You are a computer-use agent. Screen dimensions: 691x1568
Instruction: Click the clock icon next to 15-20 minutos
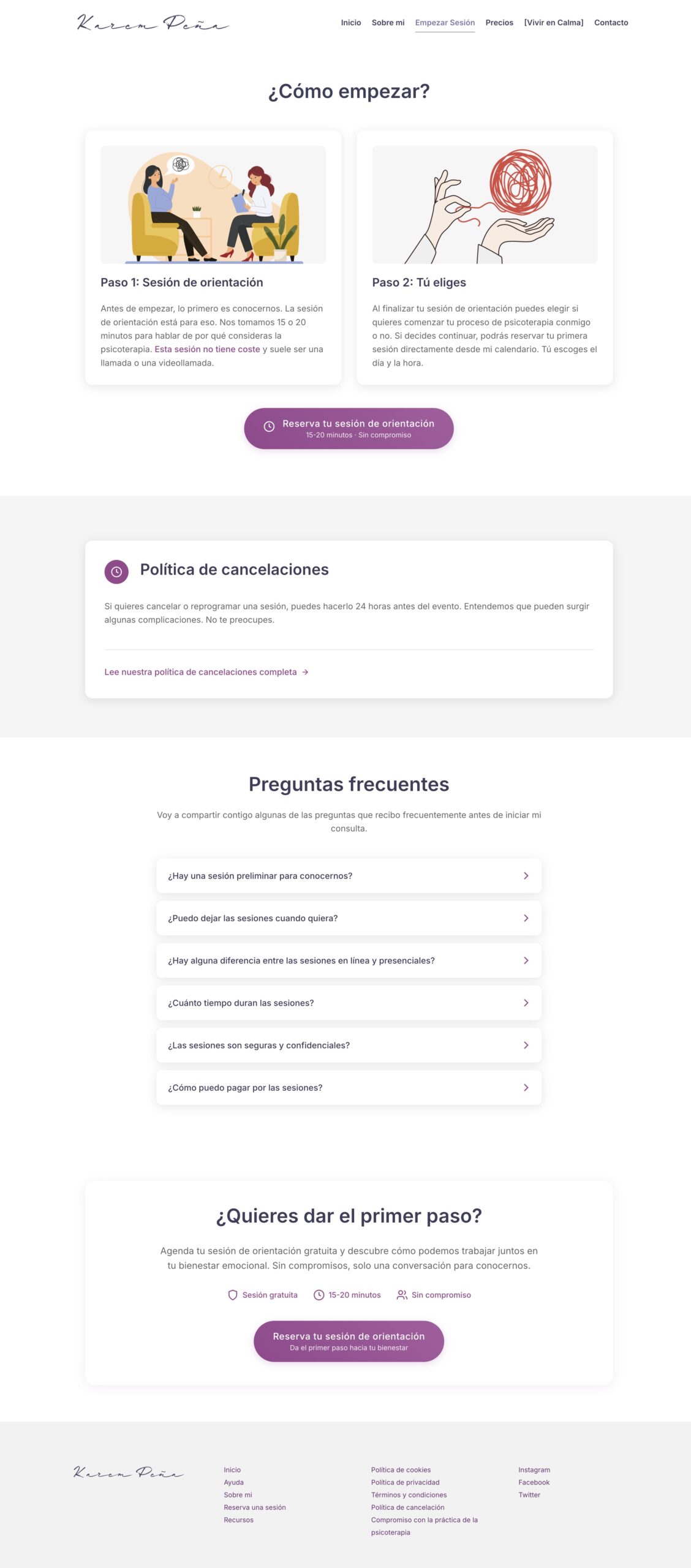[319, 1295]
